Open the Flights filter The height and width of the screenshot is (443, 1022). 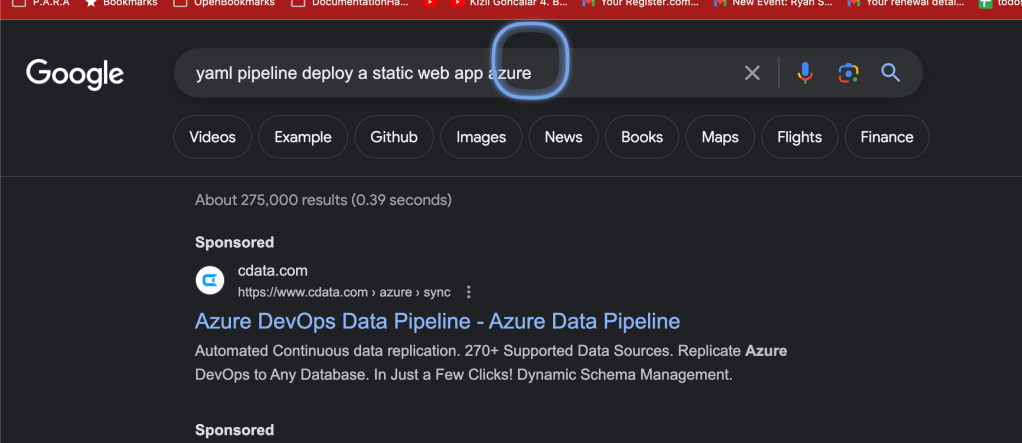[x=800, y=137]
